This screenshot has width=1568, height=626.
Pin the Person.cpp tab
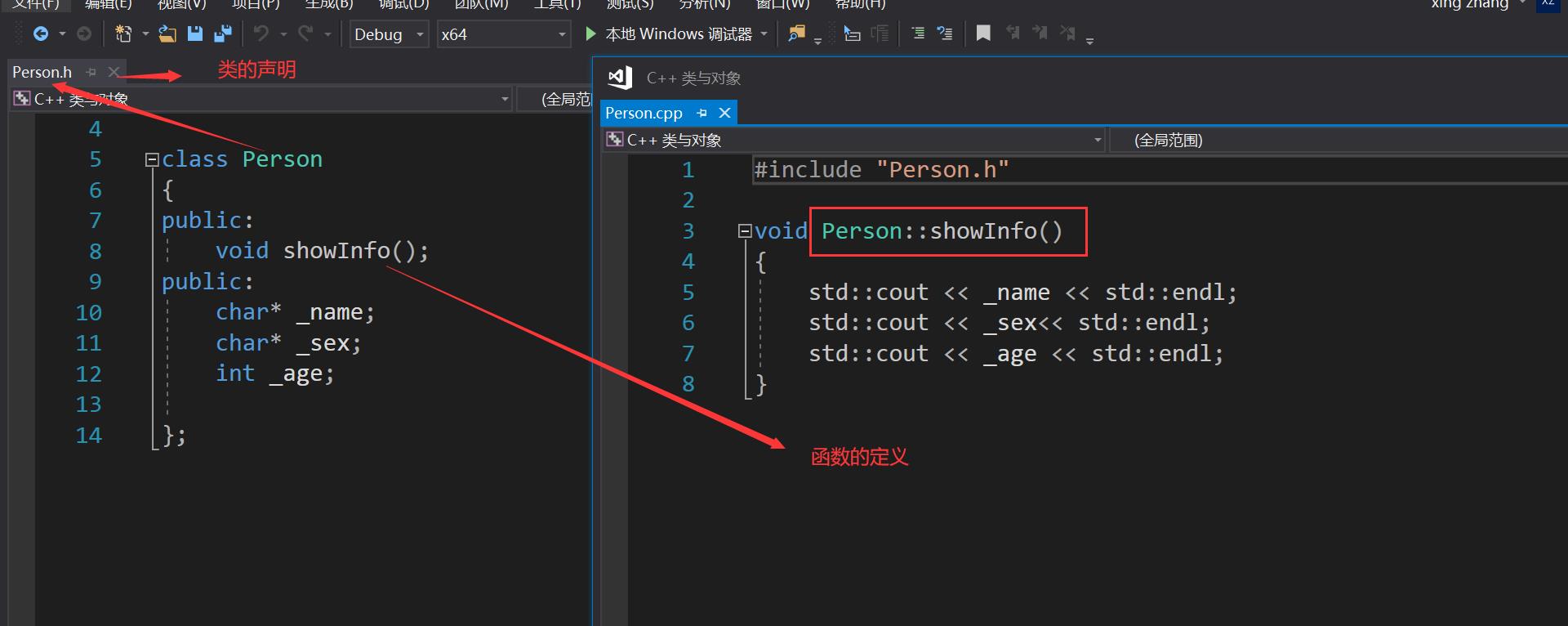click(702, 113)
